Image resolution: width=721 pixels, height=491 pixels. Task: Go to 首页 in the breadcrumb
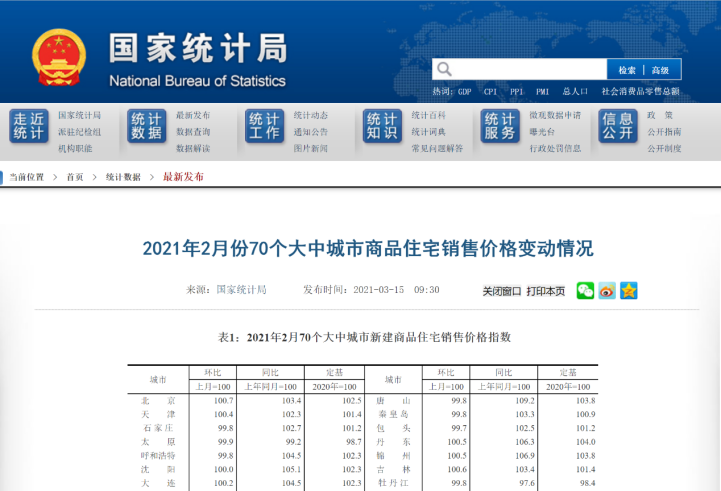point(75,177)
